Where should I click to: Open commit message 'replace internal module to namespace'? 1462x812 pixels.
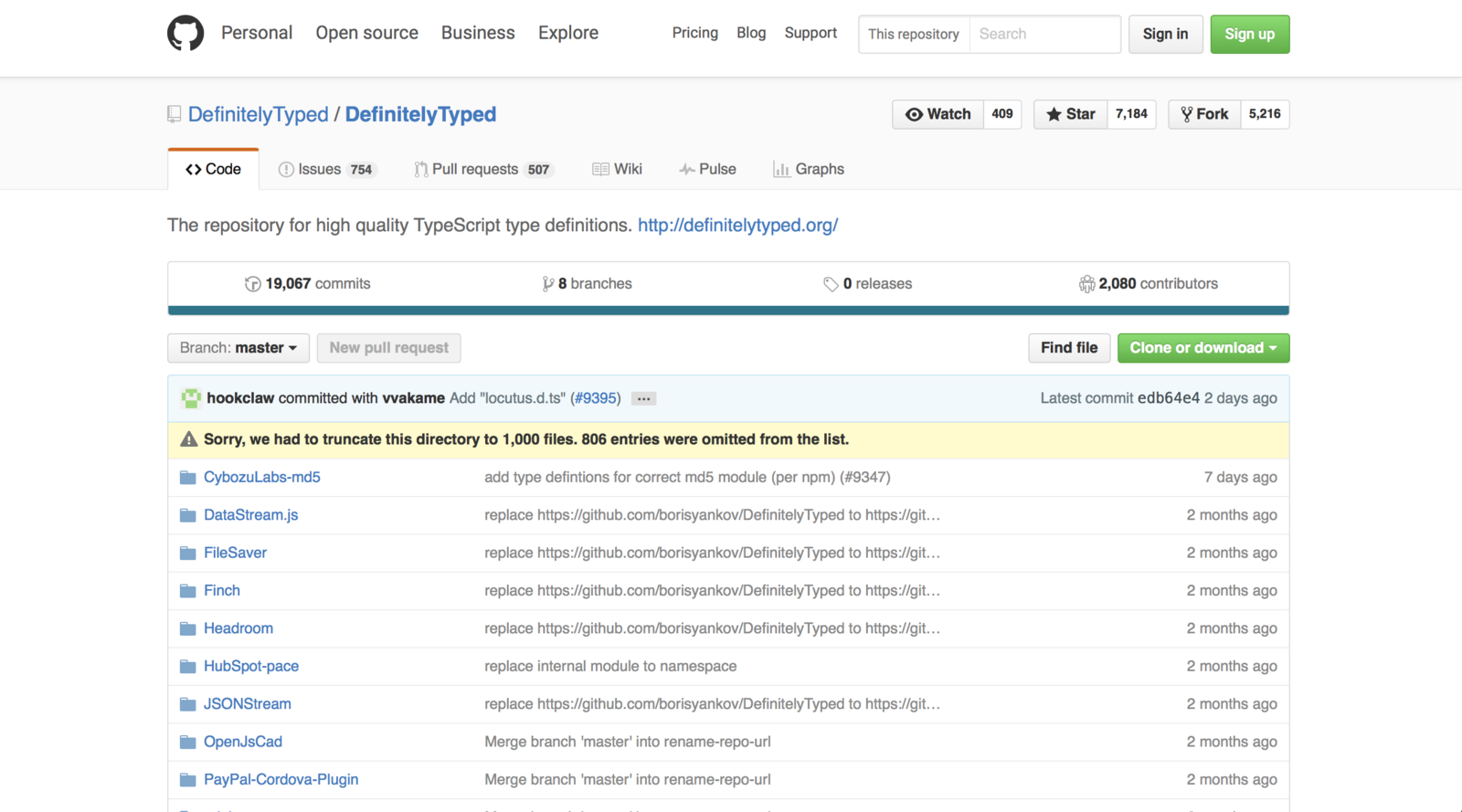610,667
